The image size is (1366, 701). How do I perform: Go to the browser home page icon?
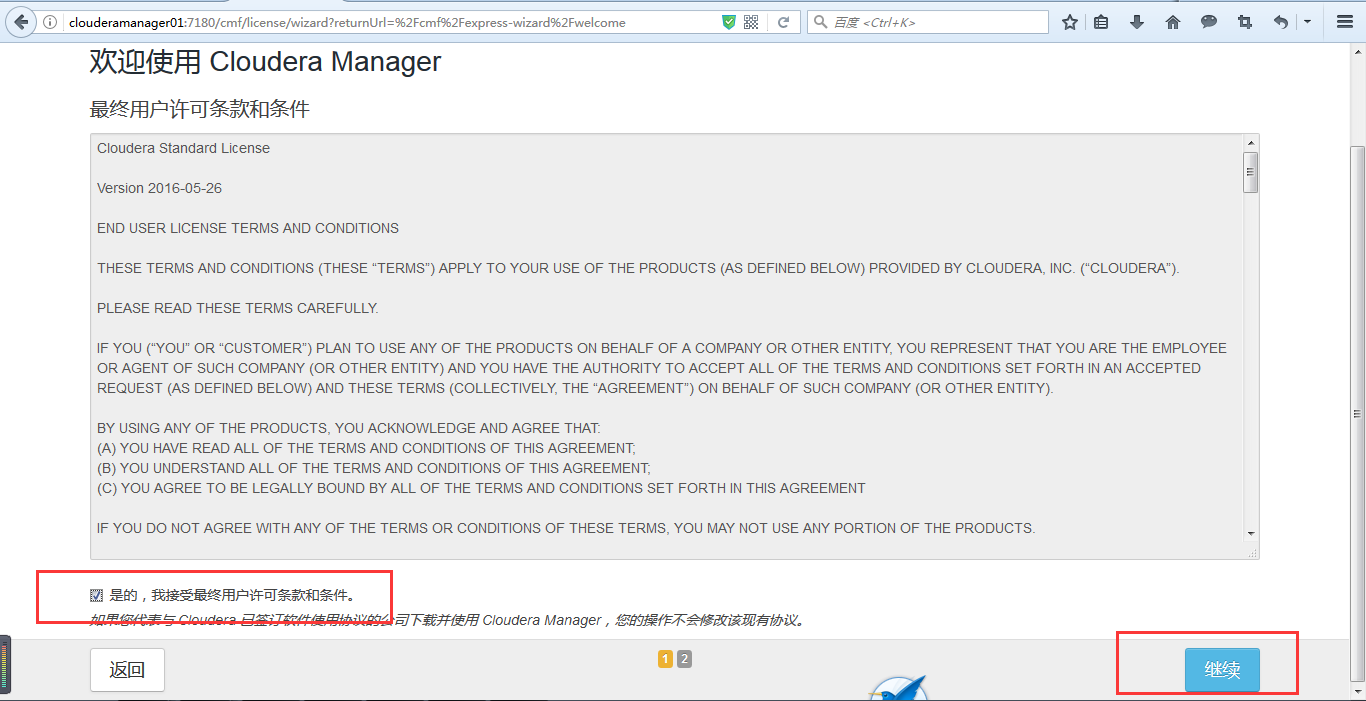1173,22
